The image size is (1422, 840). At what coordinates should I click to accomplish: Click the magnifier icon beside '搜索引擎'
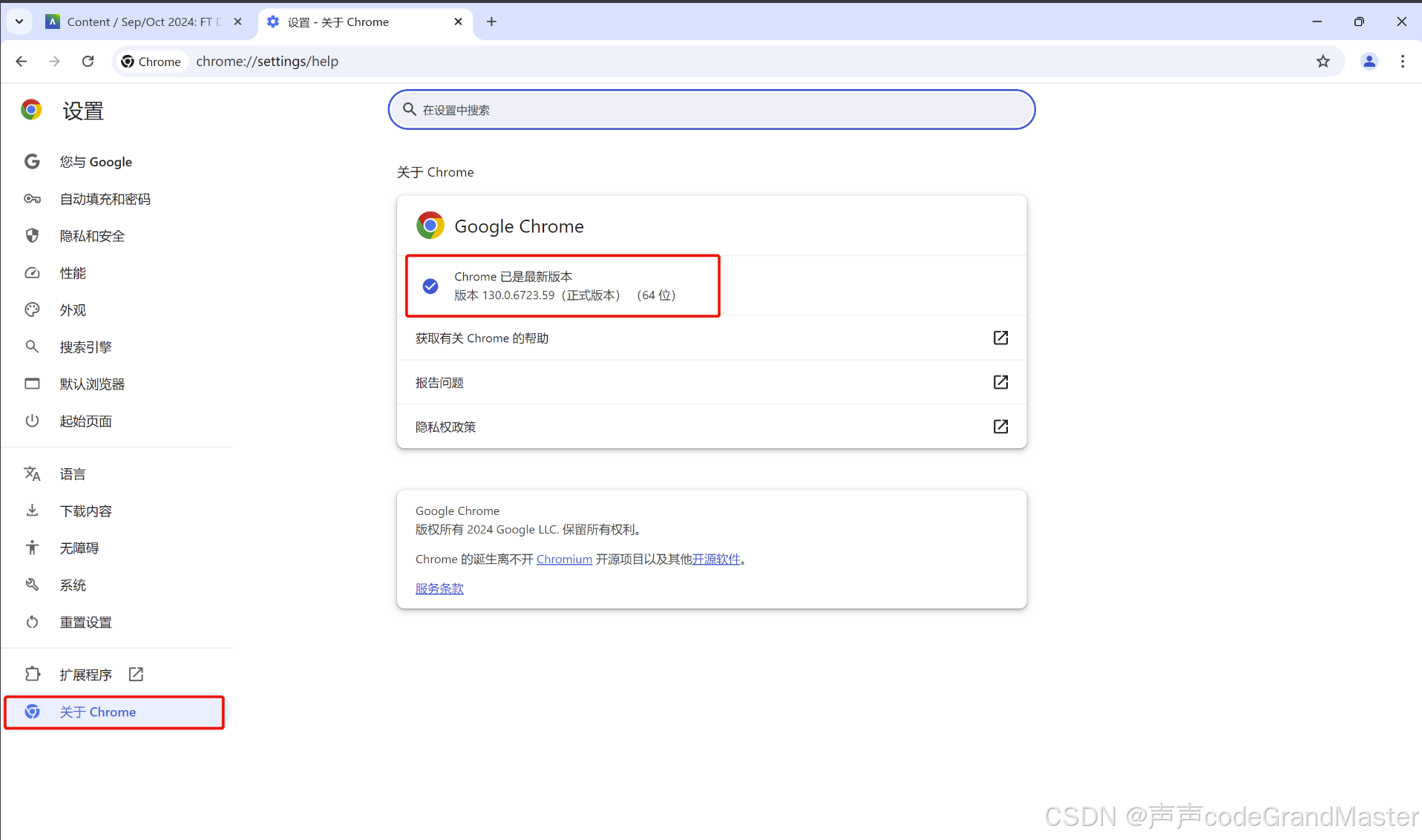[32, 347]
